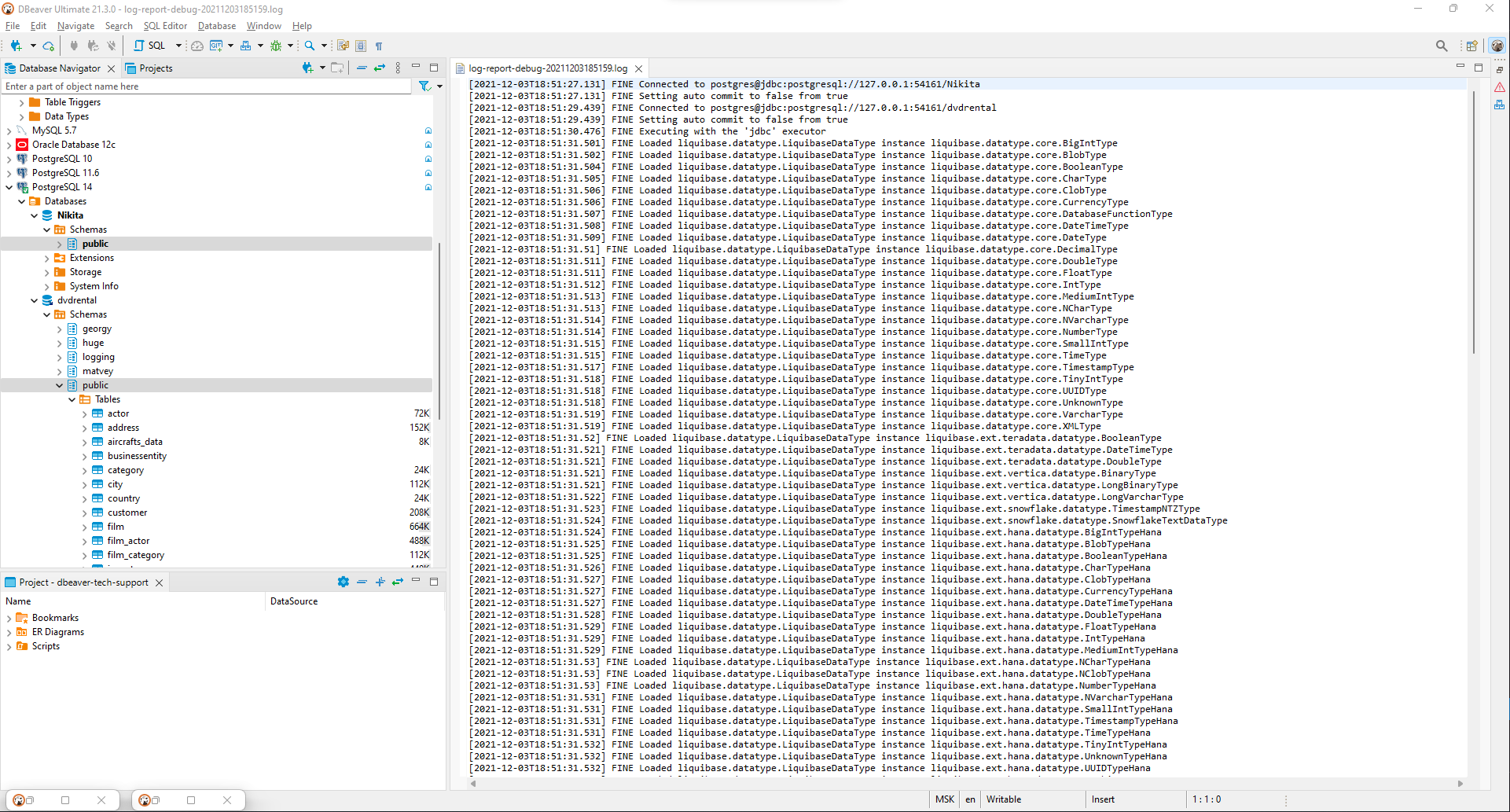
Task: Open the perspective switcher grid icon
Action: coord(1472,46)
